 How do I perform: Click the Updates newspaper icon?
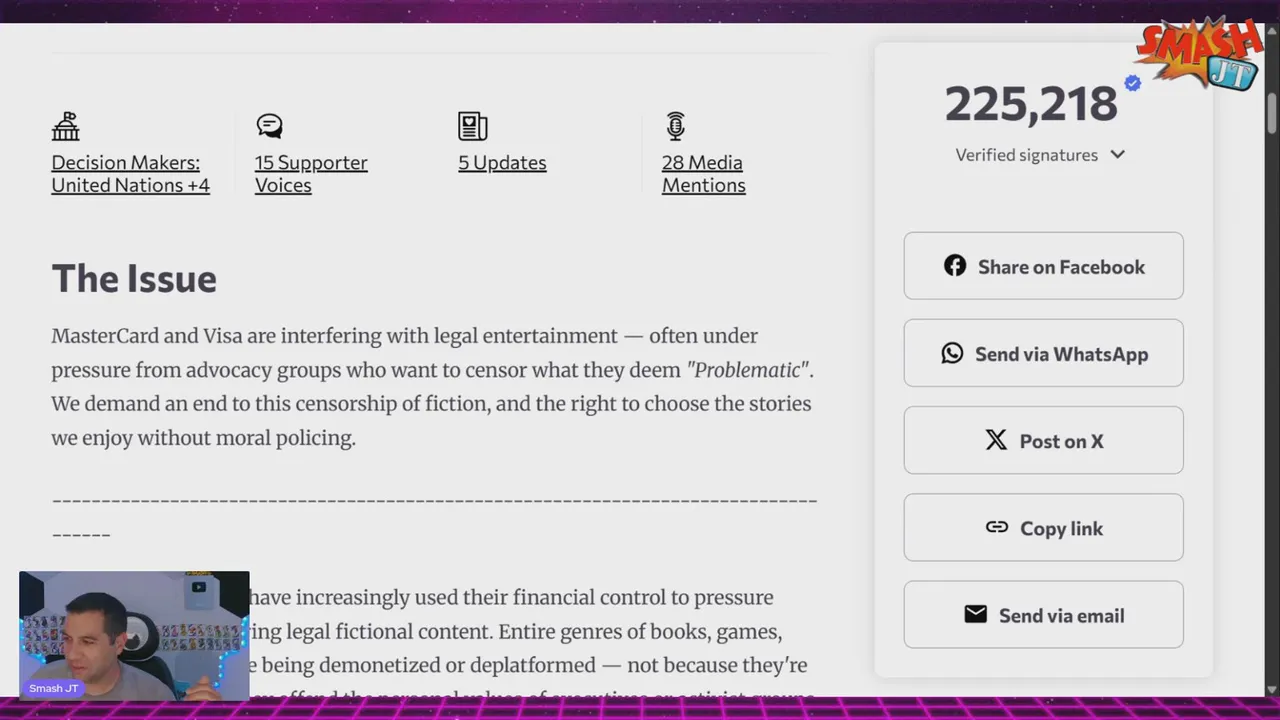pos(472,126)
